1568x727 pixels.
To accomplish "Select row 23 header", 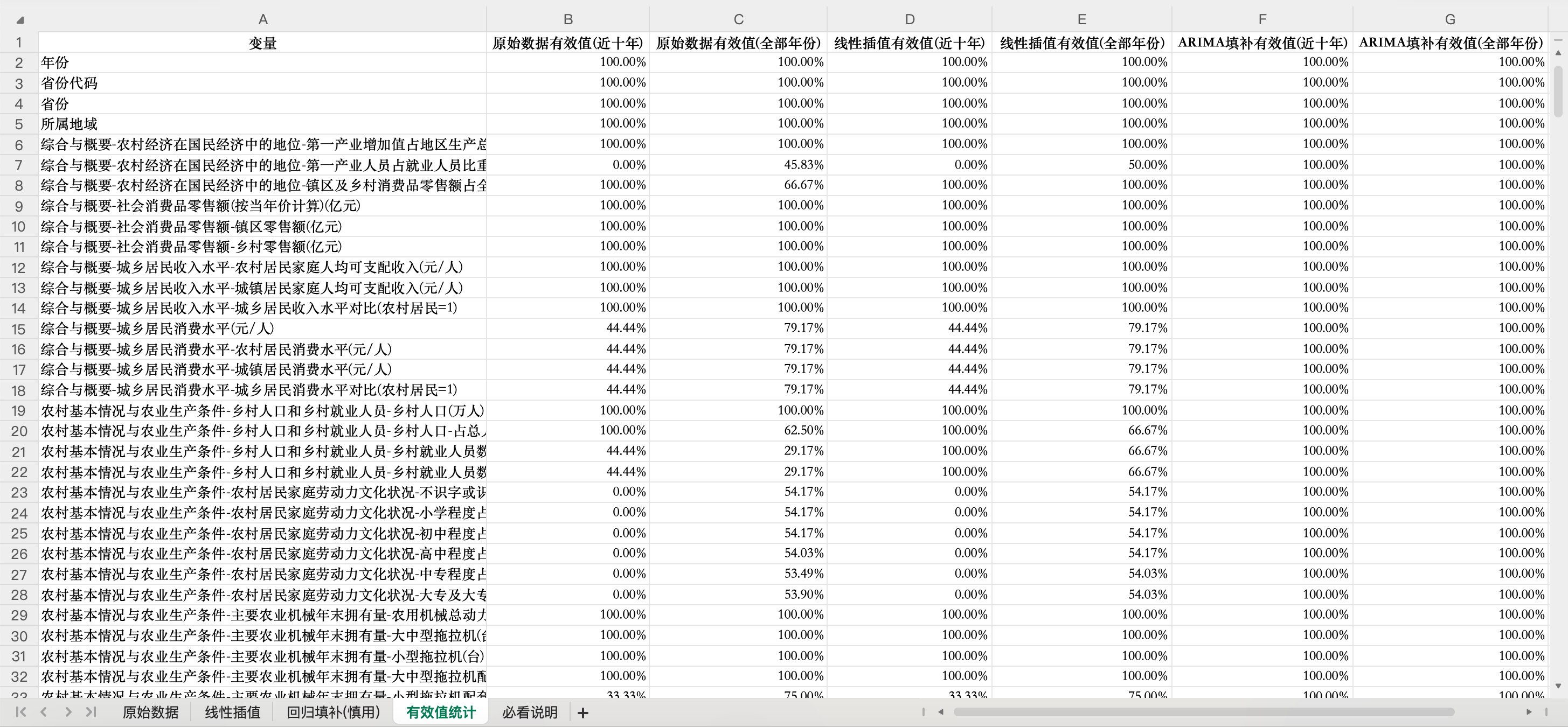I will pos(19,492).
